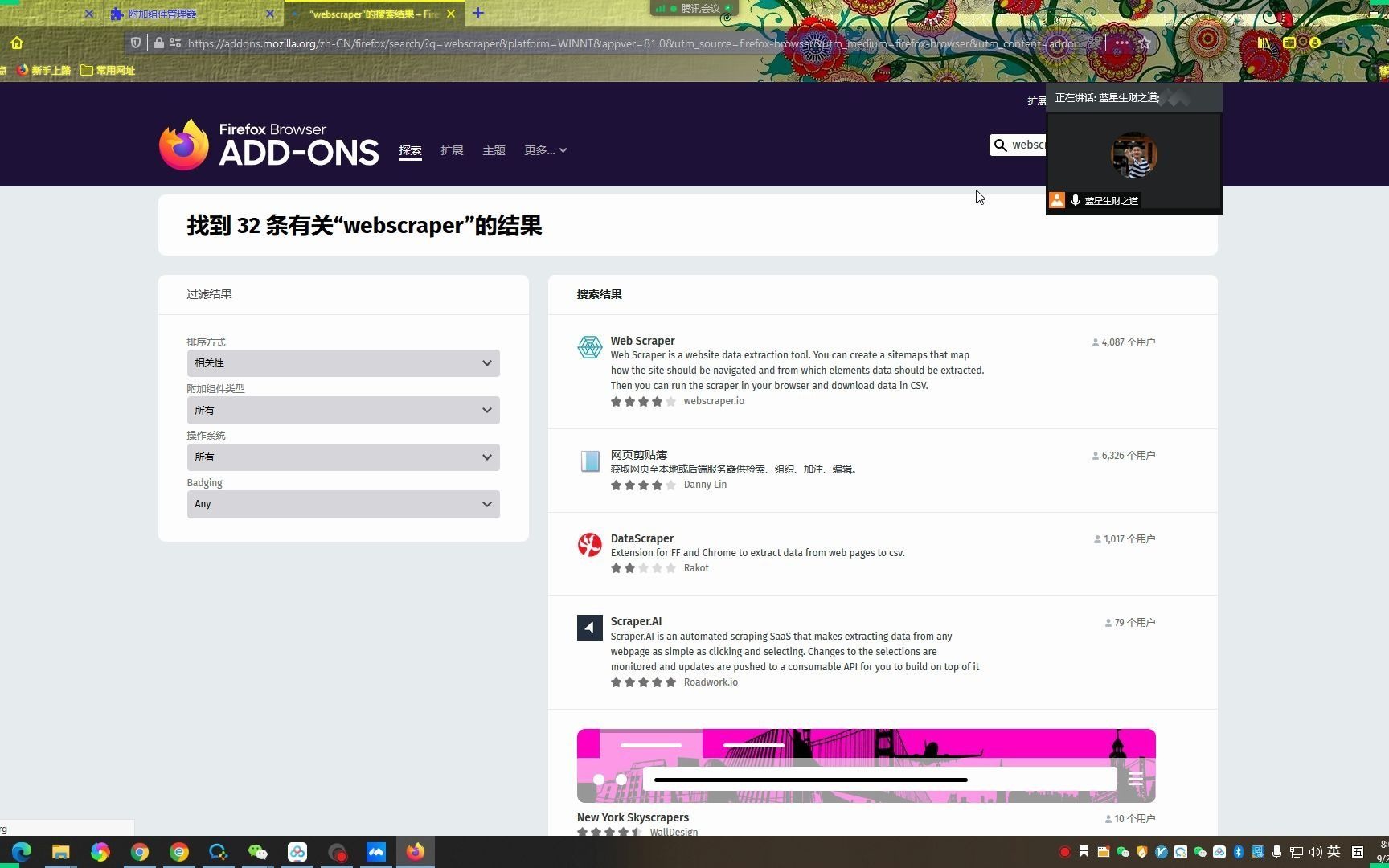Open the Library toolbar icon
The image size is (1389, 868).
point(1264,43)
